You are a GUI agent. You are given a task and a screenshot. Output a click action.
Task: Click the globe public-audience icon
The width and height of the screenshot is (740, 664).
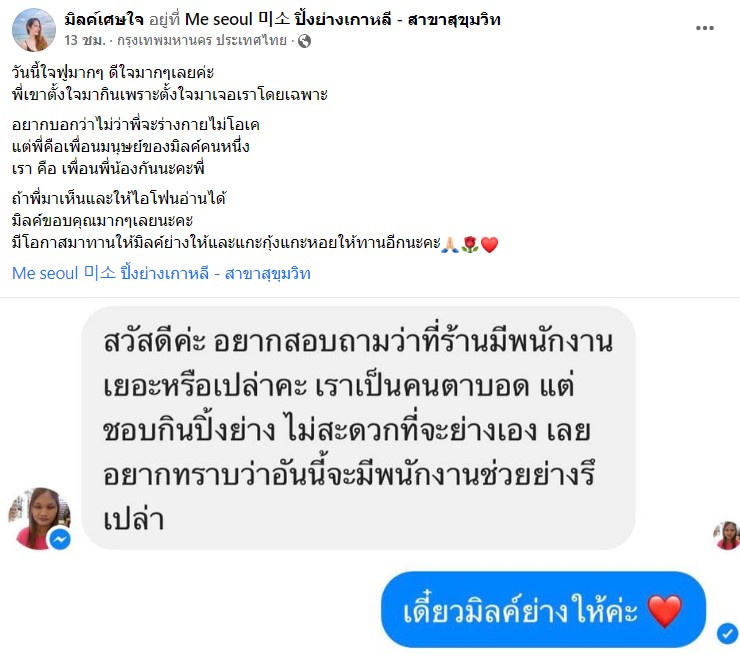tap(305, 42)
